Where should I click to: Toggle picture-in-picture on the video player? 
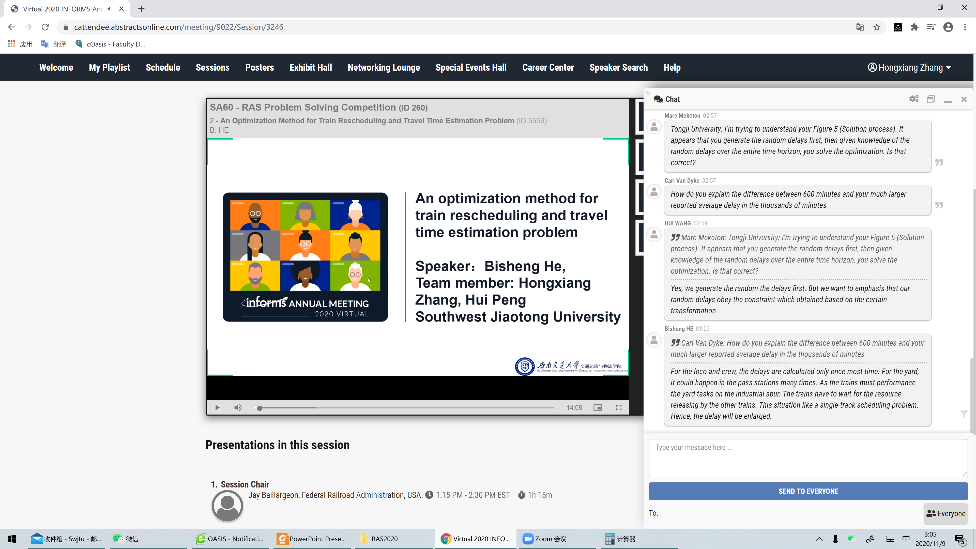click(598, 408)
